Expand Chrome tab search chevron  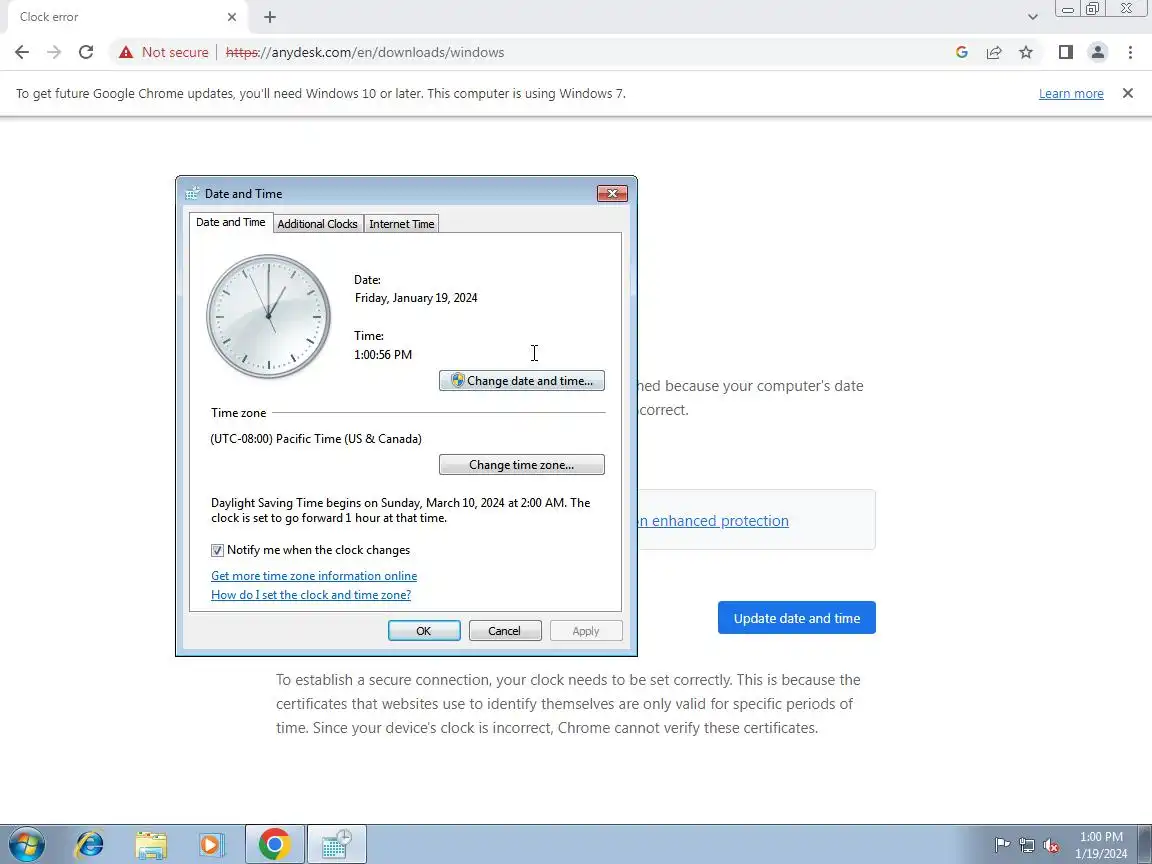pyautogui.click(x=1032, y=17)
